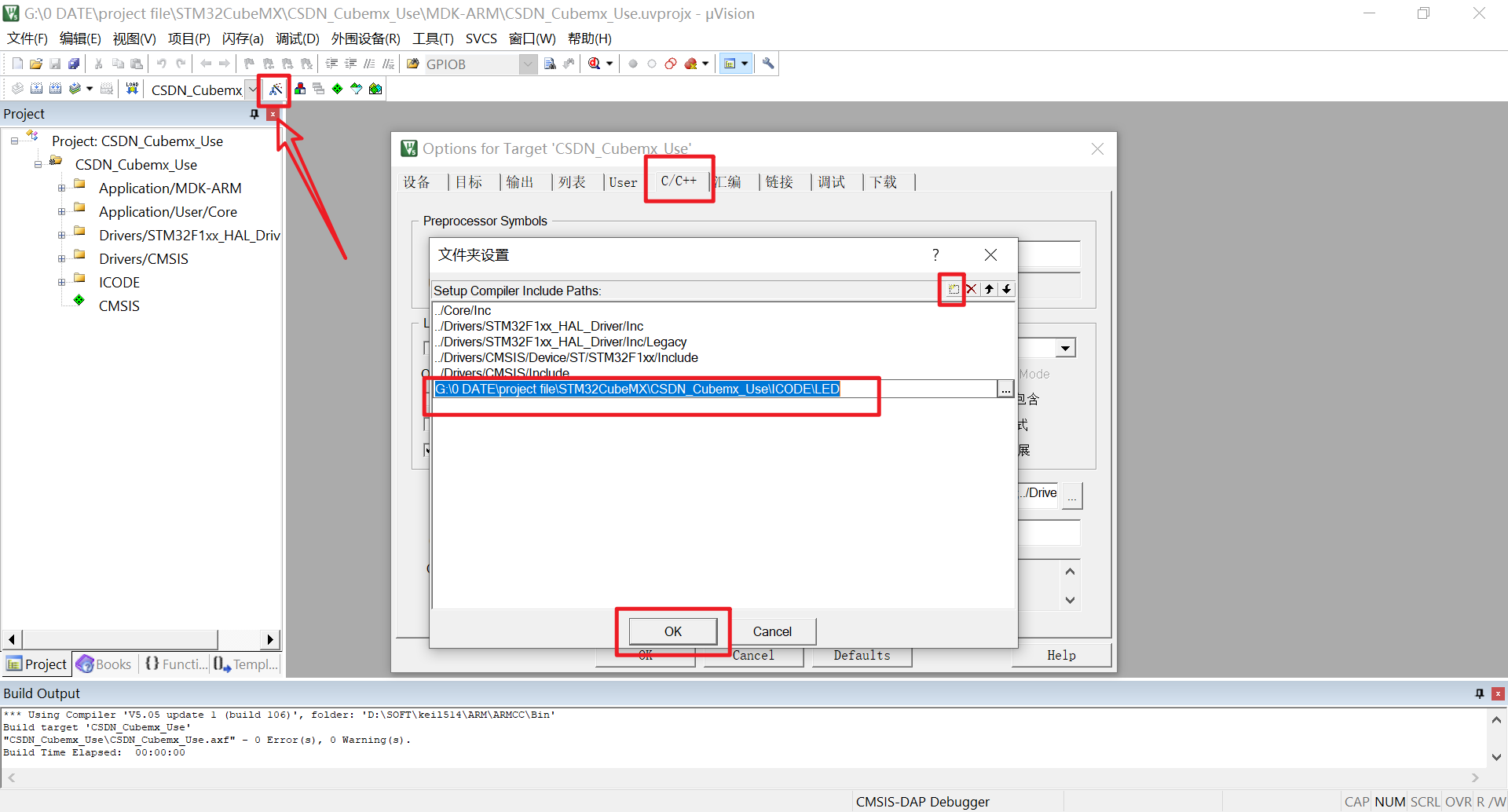Undo the last edit
Screen dimensions: 1508x812
click(x=162, y=64)
